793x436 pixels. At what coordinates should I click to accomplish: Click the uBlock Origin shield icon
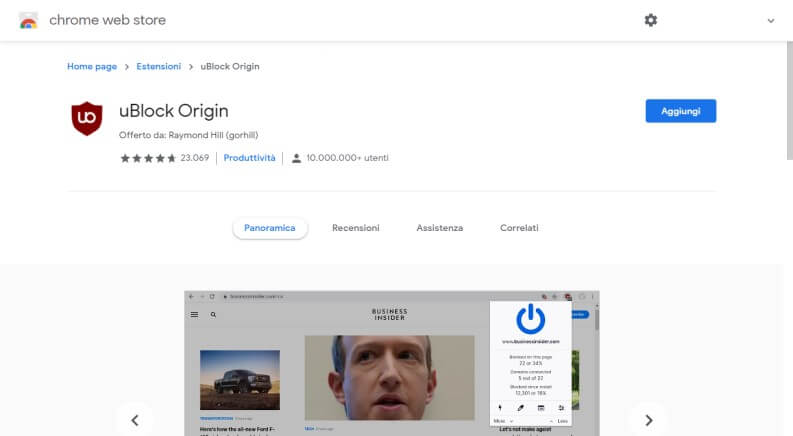(87, 118)
